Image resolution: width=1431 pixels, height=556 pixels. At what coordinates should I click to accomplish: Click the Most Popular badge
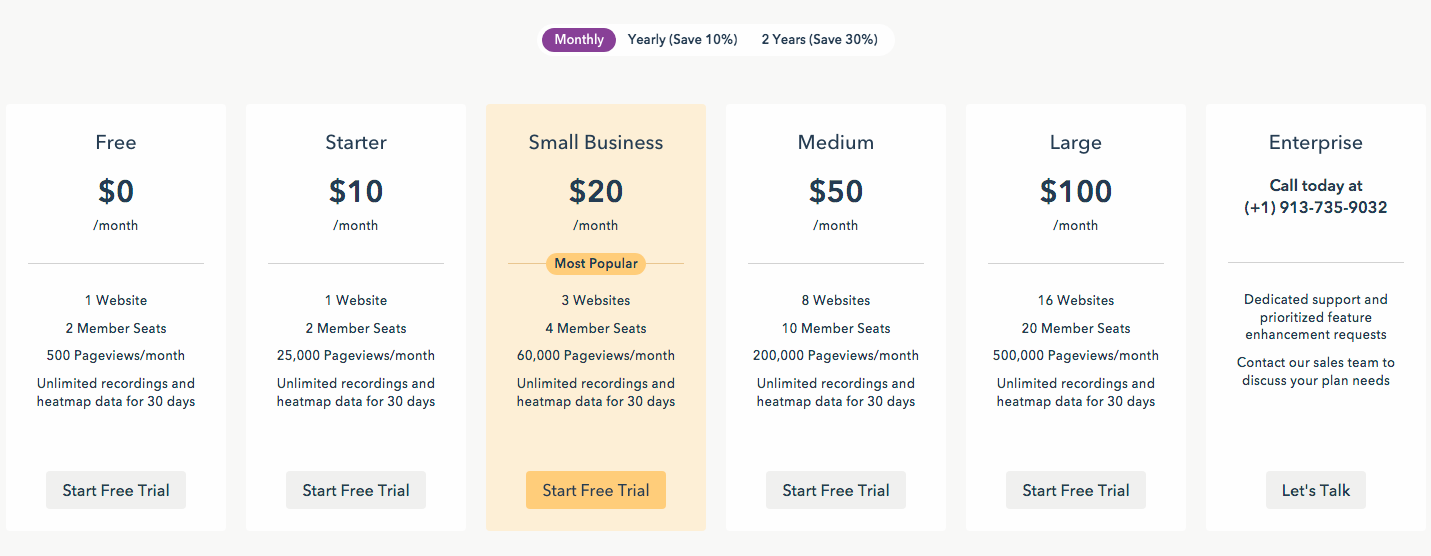(x=596, y=264)
